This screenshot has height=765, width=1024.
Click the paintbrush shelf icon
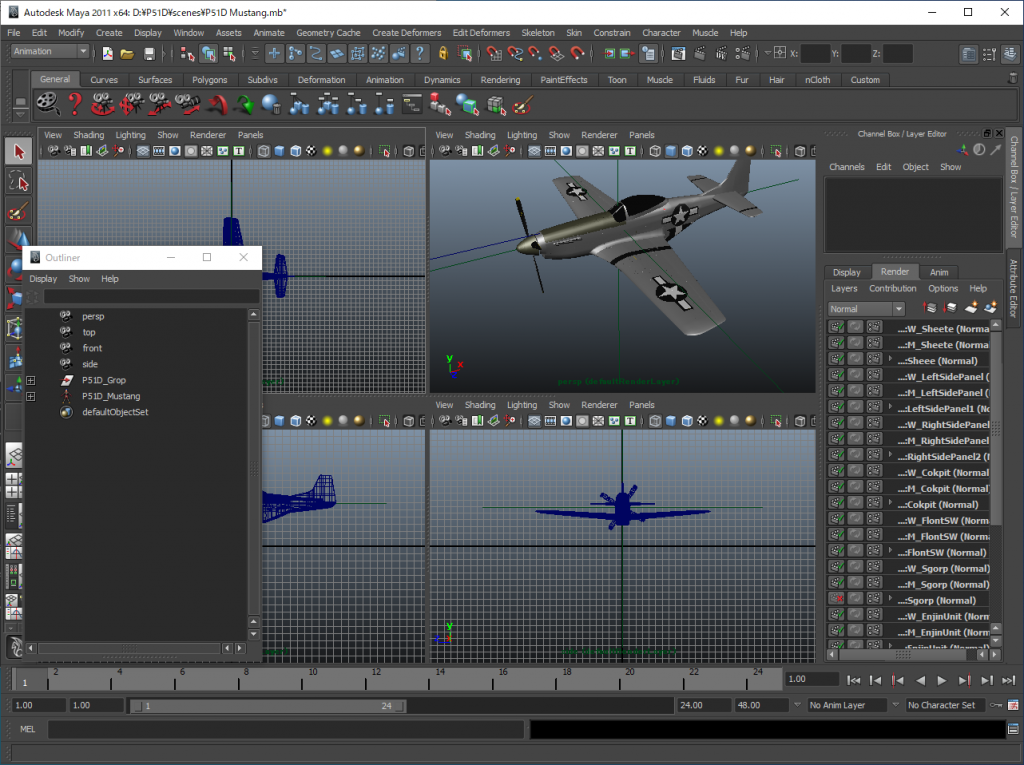pyautogui.click(x=522, y=104)
